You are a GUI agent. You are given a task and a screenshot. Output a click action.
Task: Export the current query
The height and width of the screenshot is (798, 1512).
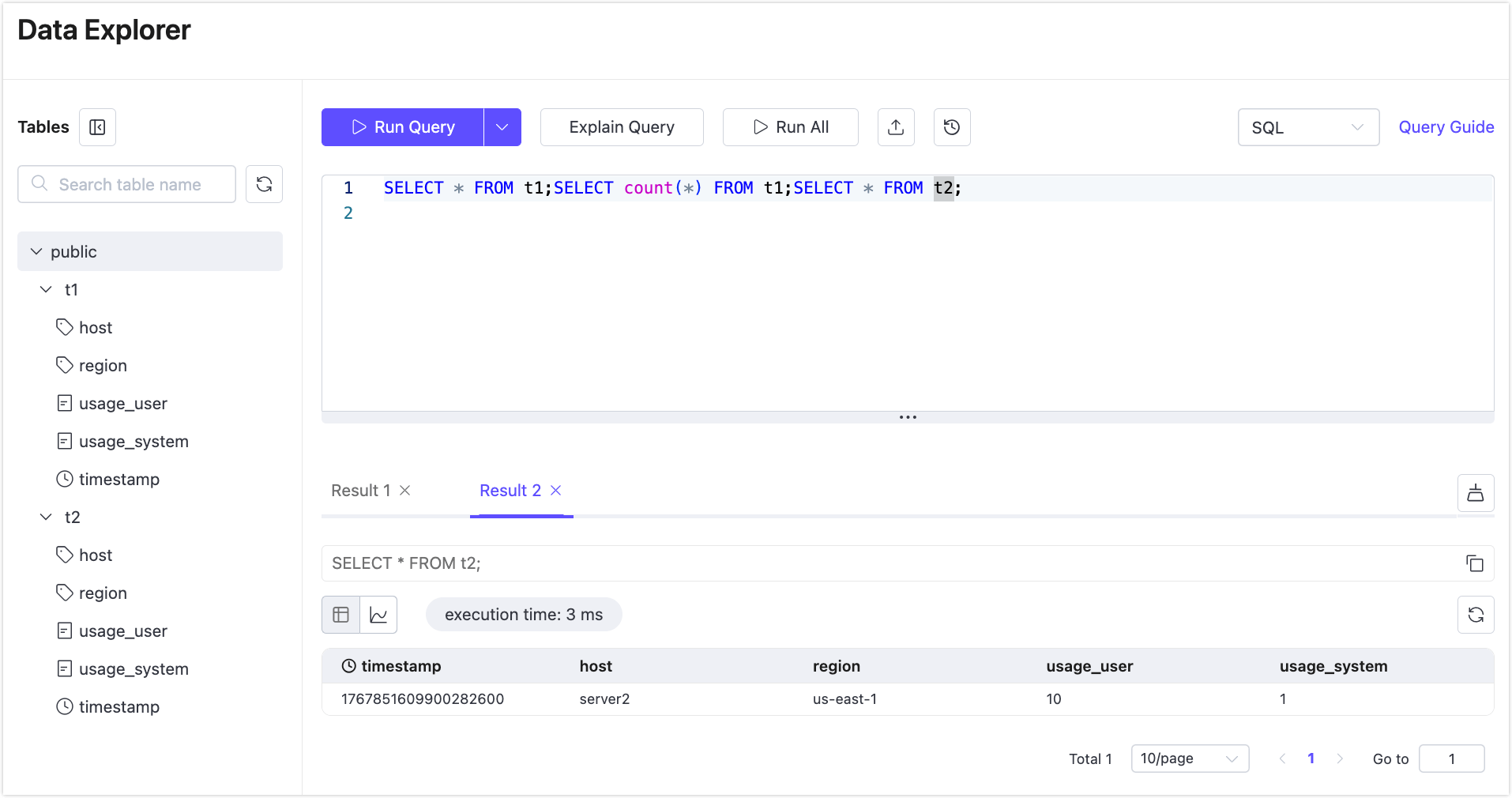coord(896,127)
